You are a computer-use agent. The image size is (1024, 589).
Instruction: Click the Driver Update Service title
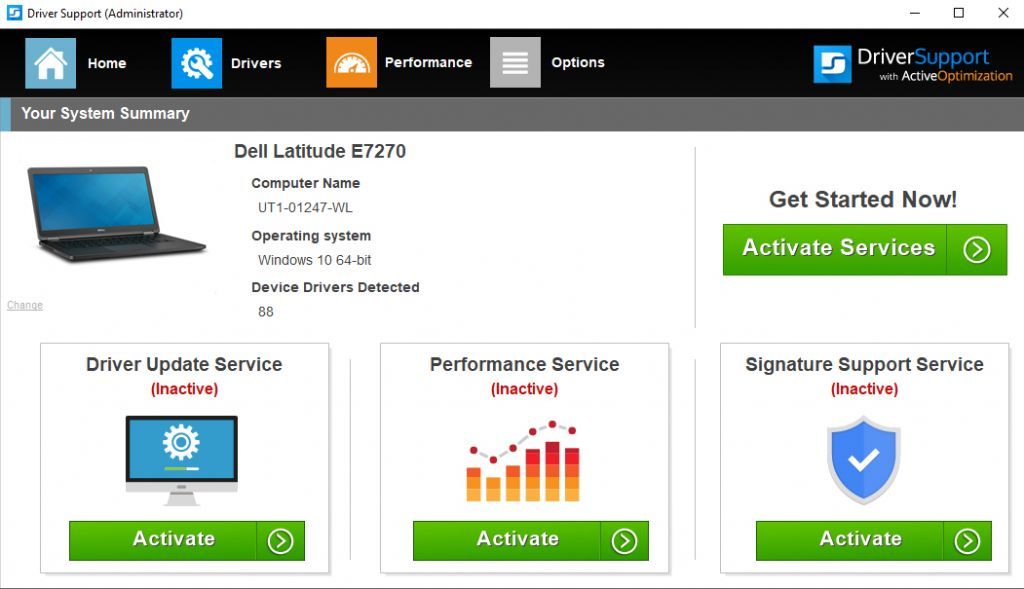coord(184,364)
